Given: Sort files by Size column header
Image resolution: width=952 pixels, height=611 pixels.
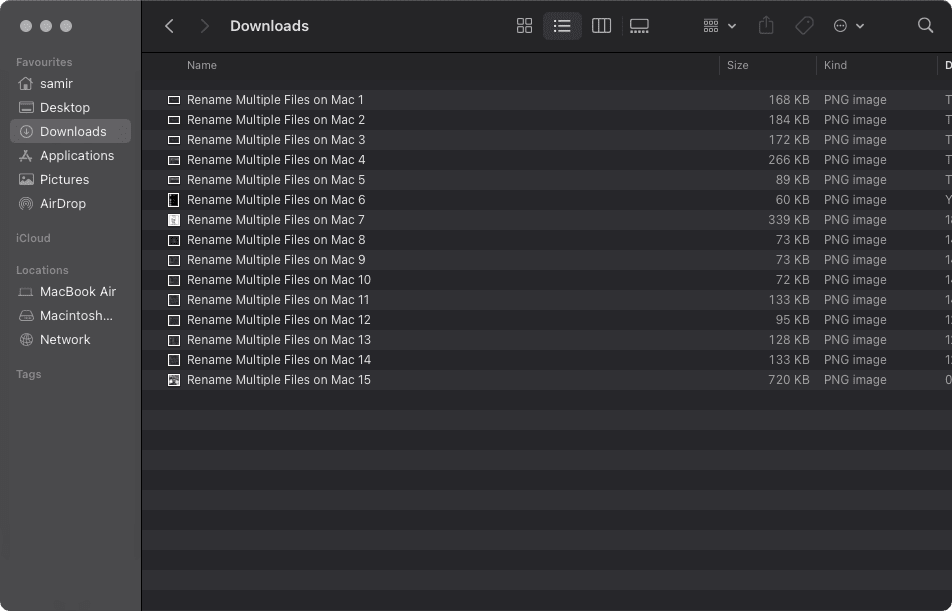Looking at the screenshot, I should (x=738, y=65).
